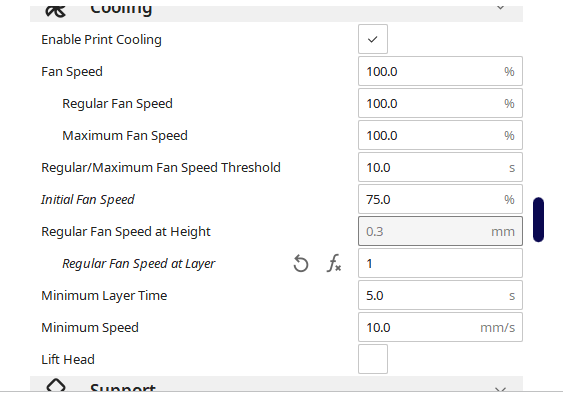Click the Cooling section header
The width and height of the screenshot is (563, 398).
(x=276, y=13)
